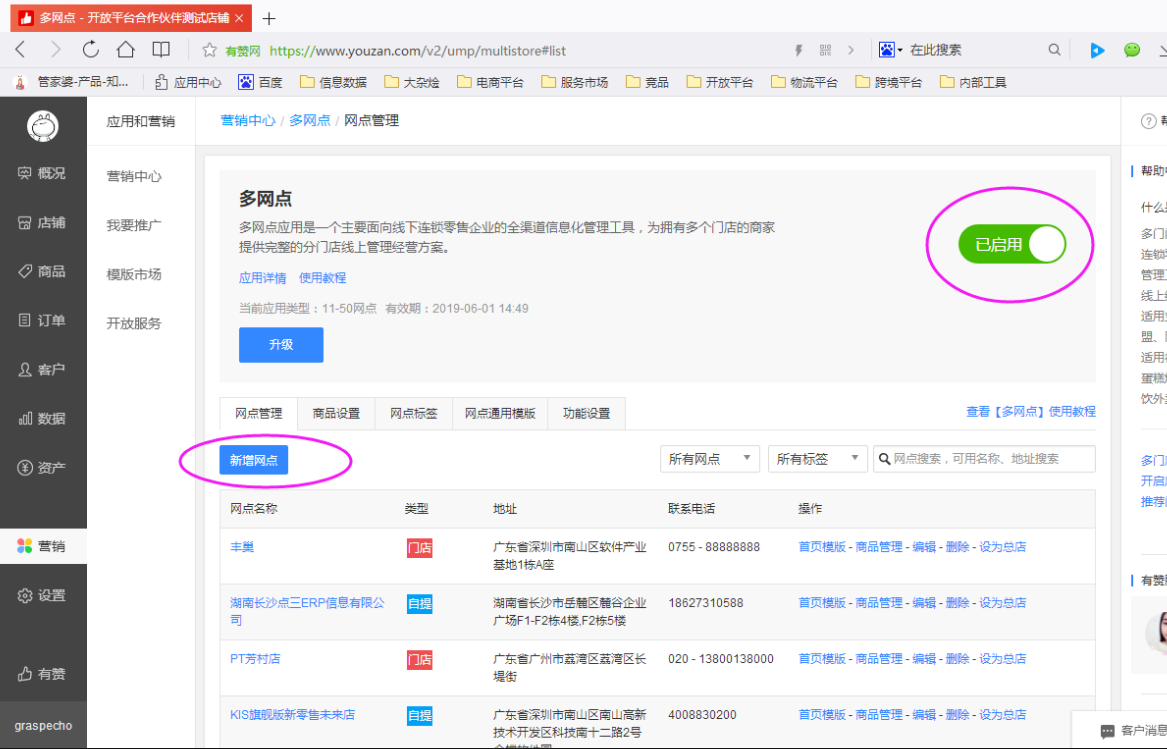Click the help question mark icon at top right
The width and height of the screenshot is (1167, 749).
(1148, 121)
